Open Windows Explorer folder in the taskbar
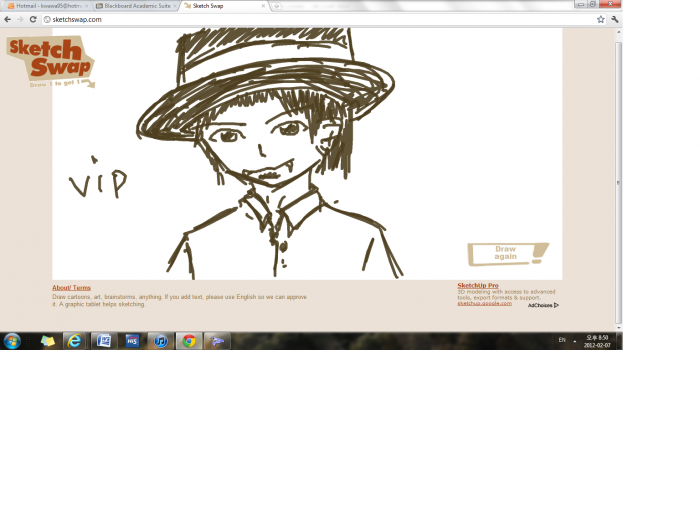This screenshot has height=525, width=700. [47, 341]
